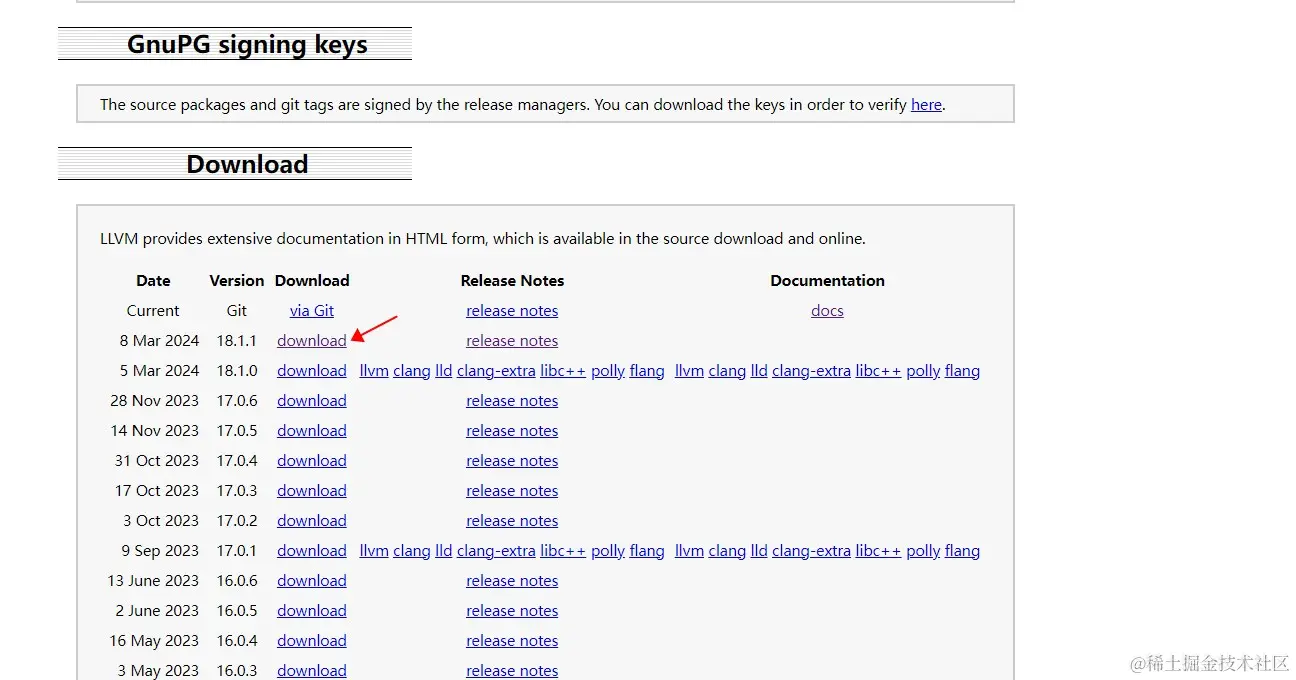Open 17.0.1 clang-extra documentation link

tap(811, 551)
